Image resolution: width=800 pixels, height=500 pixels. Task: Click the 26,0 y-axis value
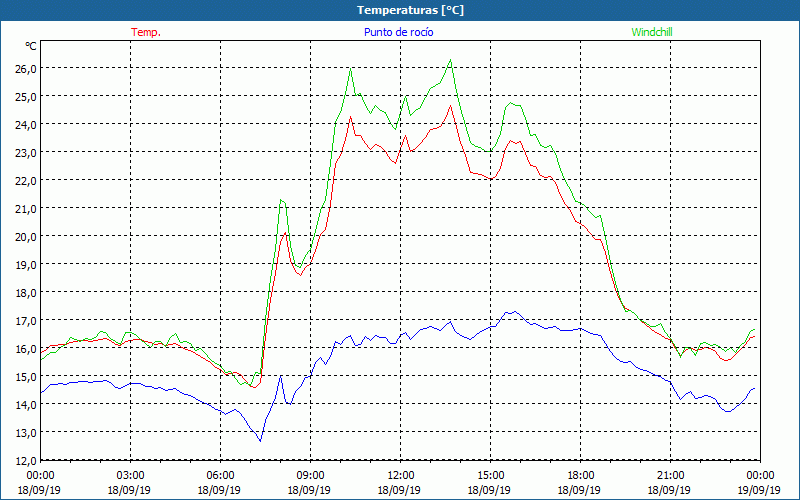(x=26, y=68)
